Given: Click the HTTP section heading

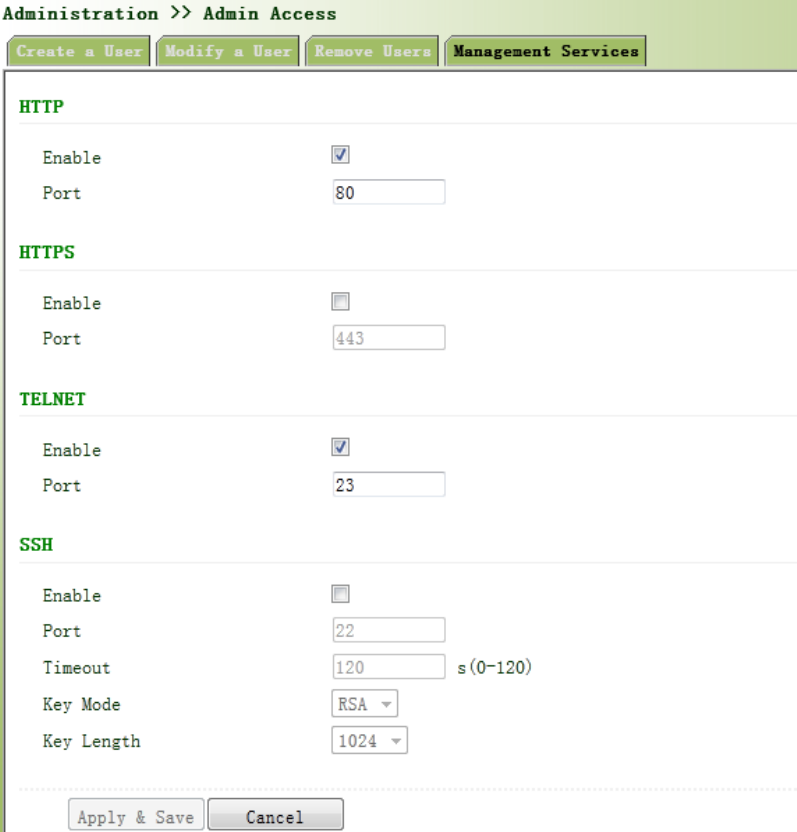Looking at the screenshot, I should (x=41, y=107).
